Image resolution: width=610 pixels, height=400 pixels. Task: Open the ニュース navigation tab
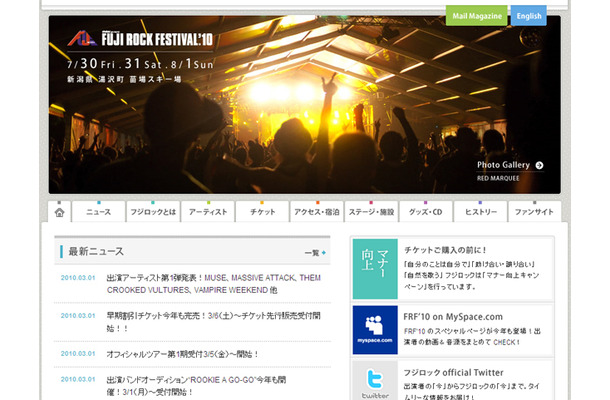[x=98, y=212]
